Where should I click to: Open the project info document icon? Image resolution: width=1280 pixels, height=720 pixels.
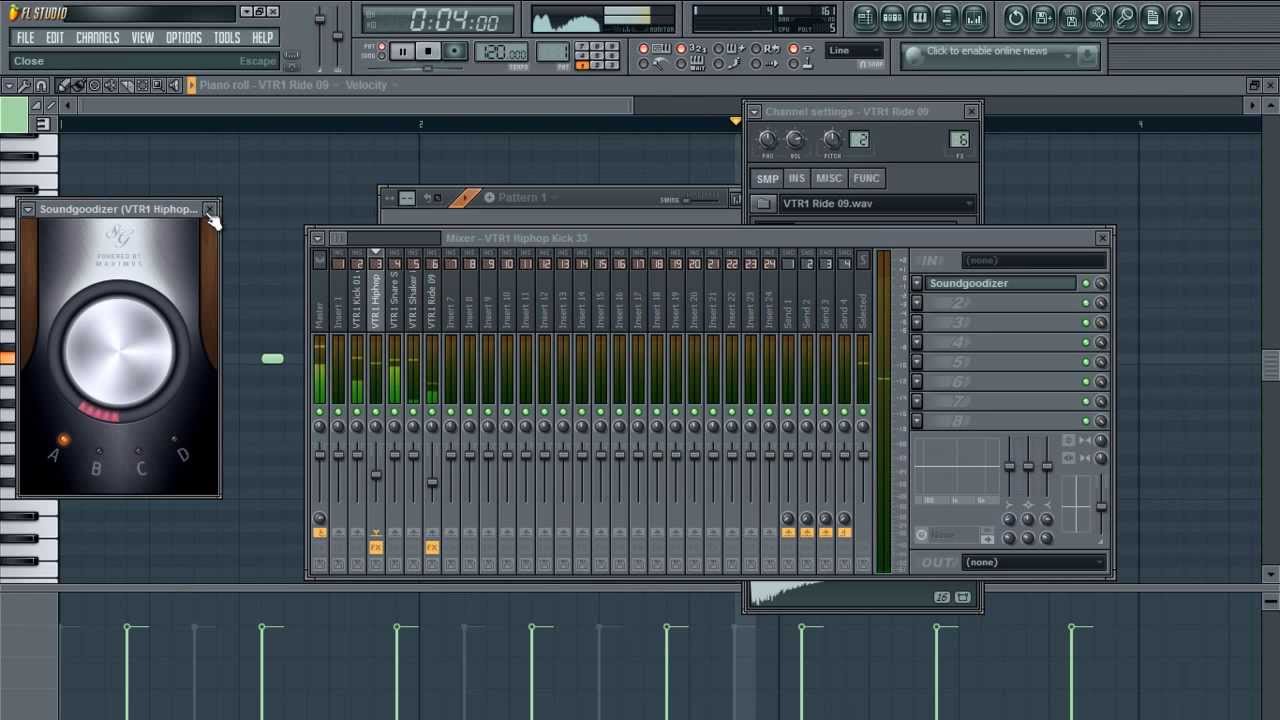pyautogui.click(x=1152, y=17)
